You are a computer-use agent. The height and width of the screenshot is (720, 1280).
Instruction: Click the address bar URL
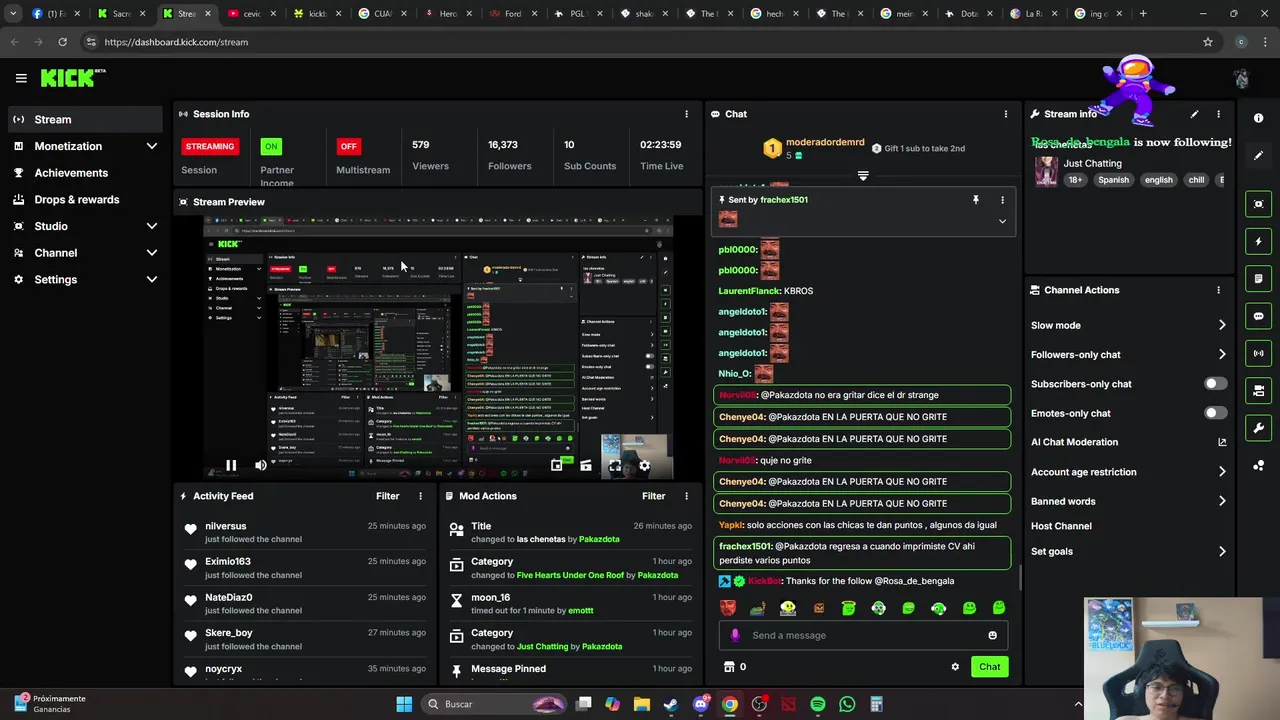pos(176,42)
